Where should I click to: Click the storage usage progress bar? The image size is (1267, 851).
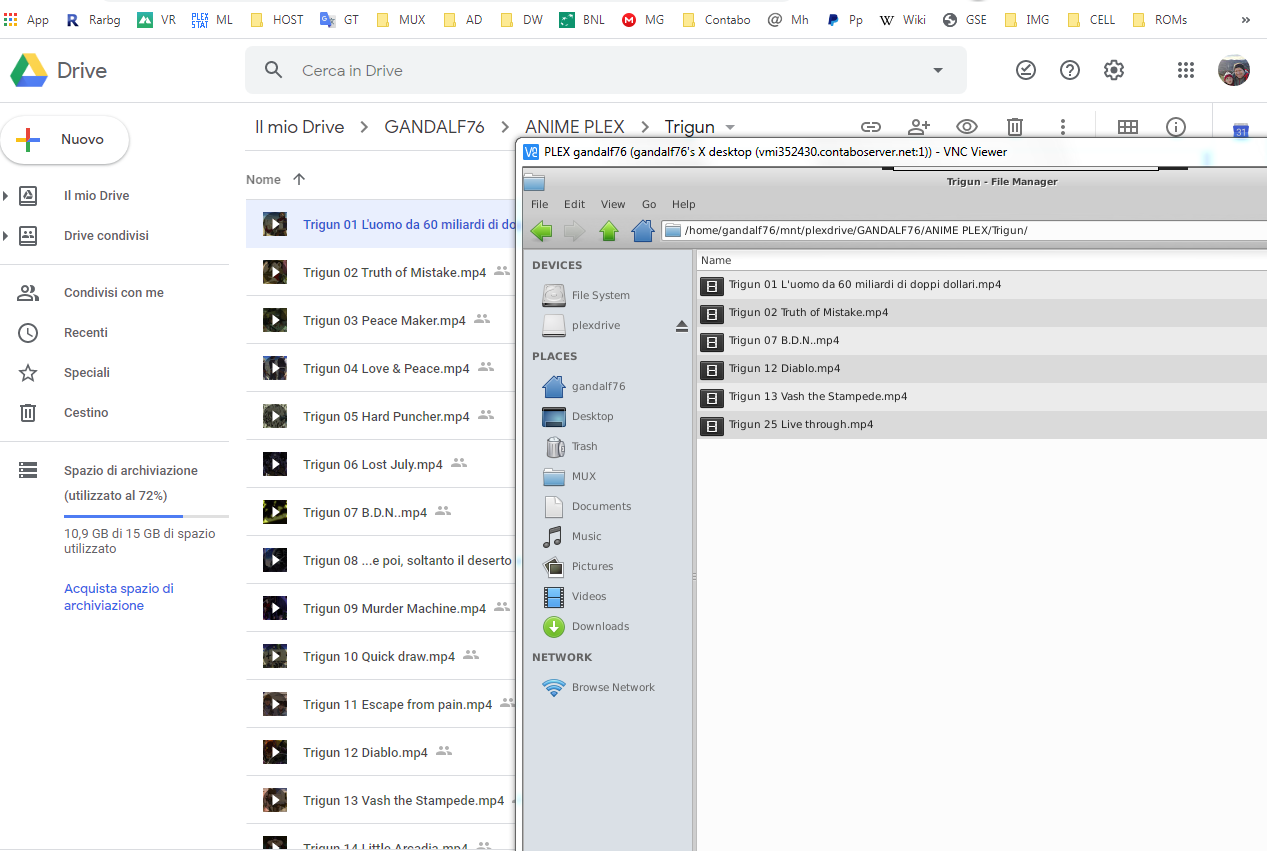146,516
